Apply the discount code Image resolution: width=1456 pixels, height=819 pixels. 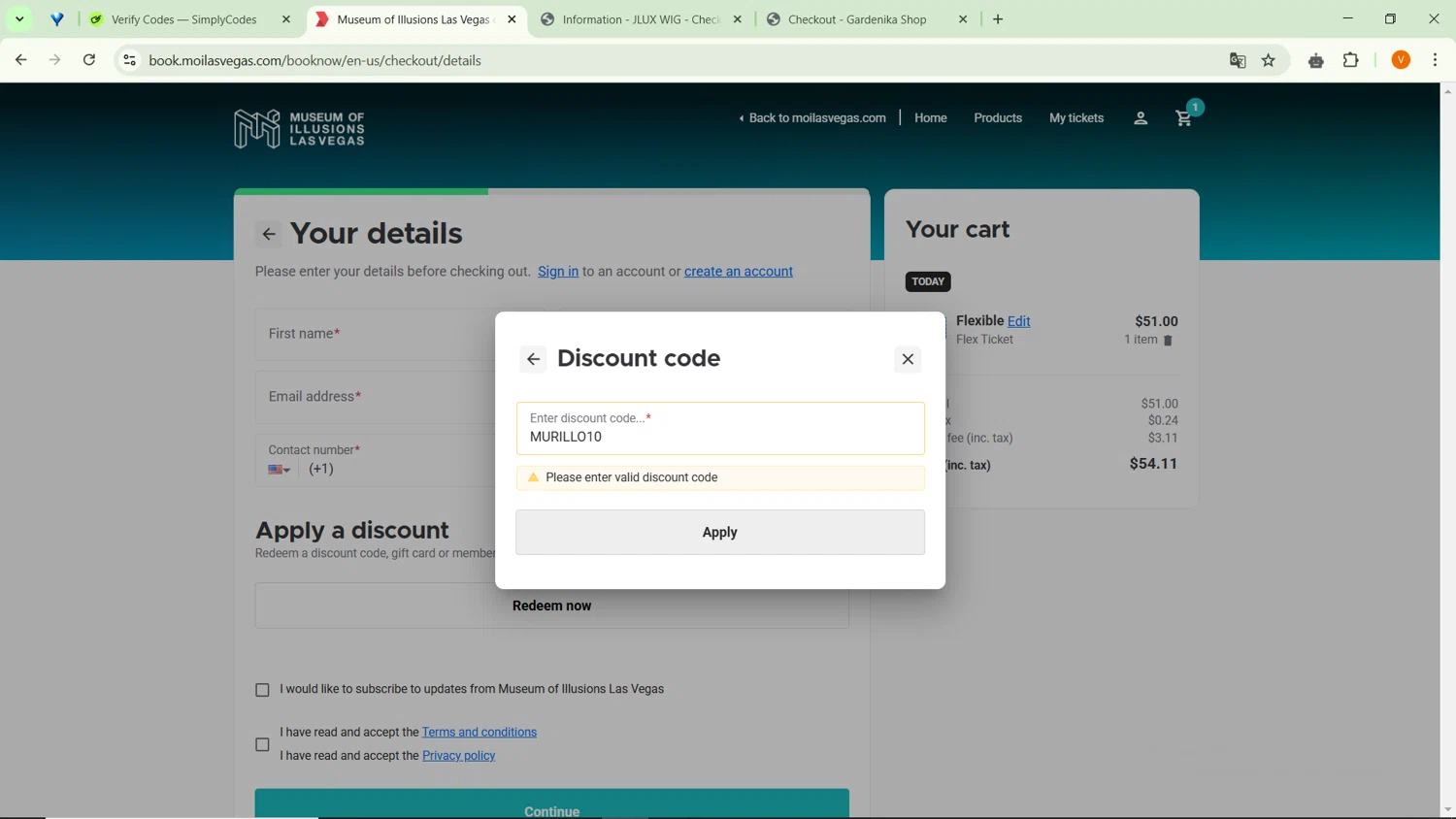click(x=720, y=532)
